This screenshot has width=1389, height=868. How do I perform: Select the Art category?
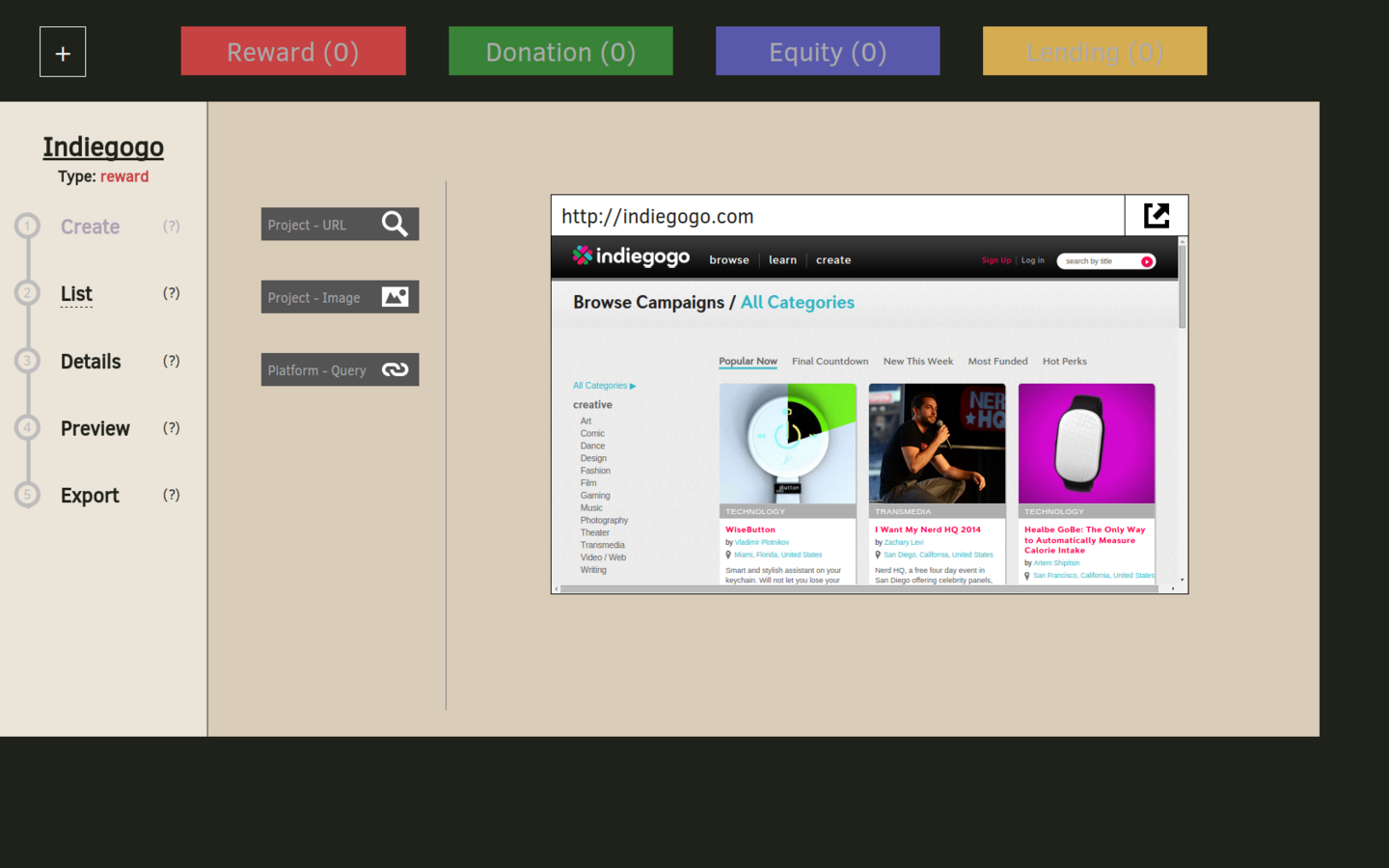(x=586, y=421)
